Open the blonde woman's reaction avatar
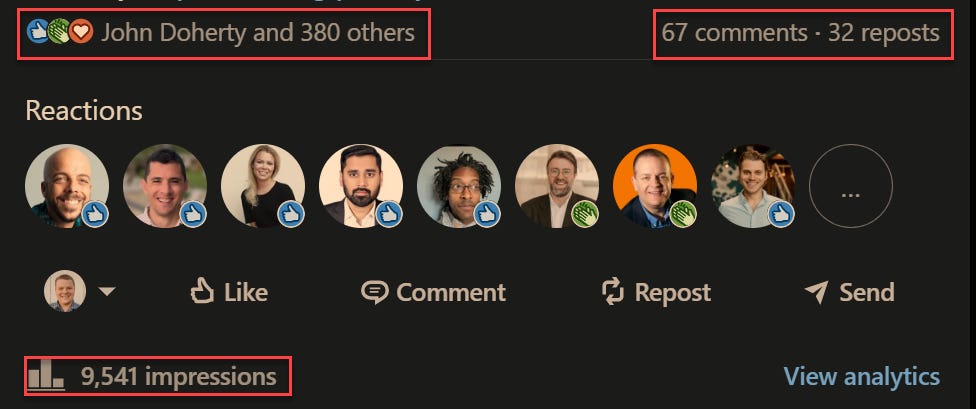This screenshot has width=976, height=409. pos(263,186)
